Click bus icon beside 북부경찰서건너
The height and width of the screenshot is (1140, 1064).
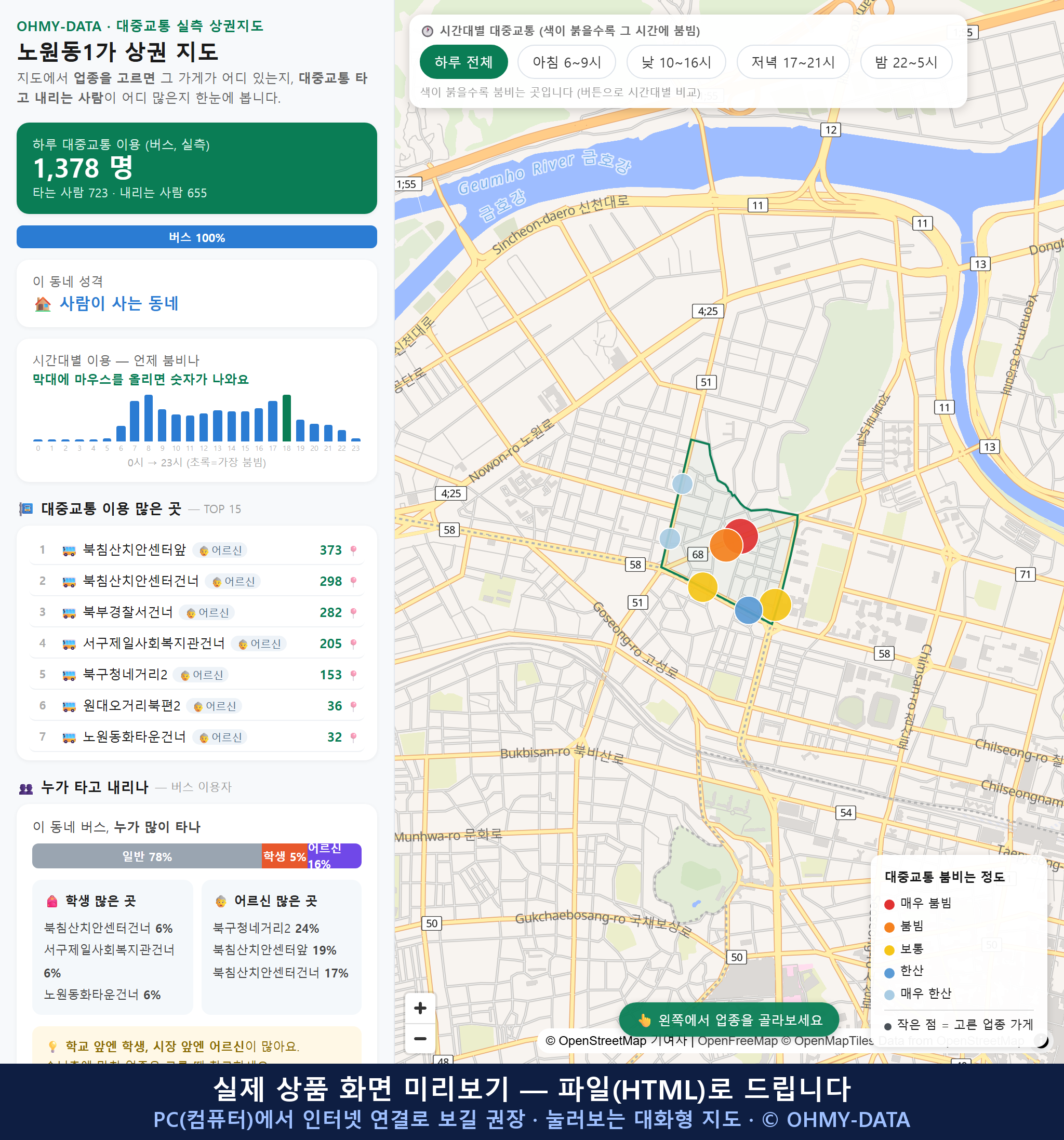pos(69,612)
